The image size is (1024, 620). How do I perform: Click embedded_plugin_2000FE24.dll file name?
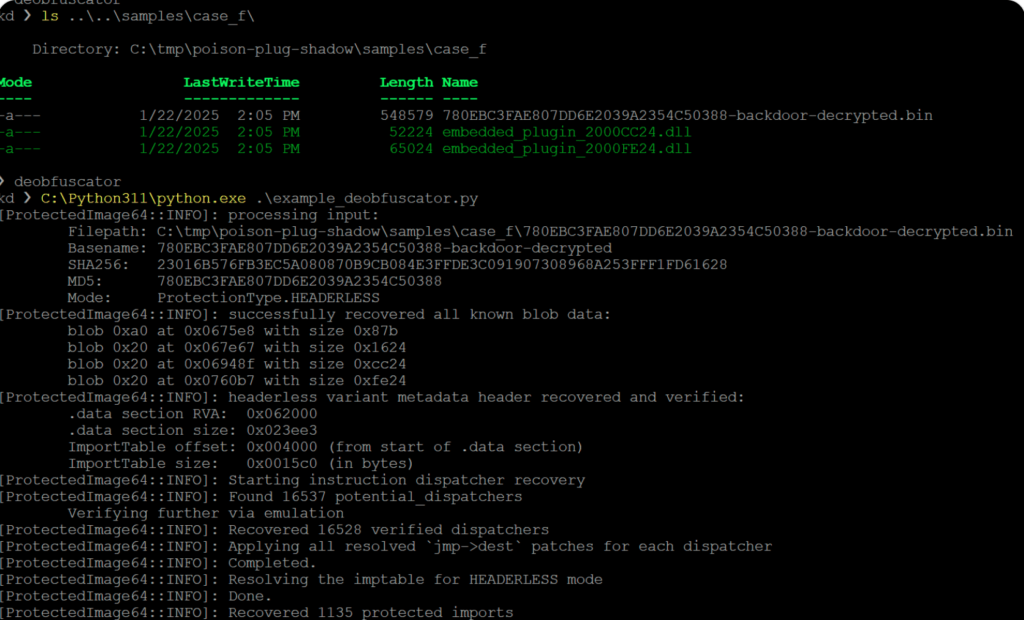pyautogui.click(x=566, y=148)
